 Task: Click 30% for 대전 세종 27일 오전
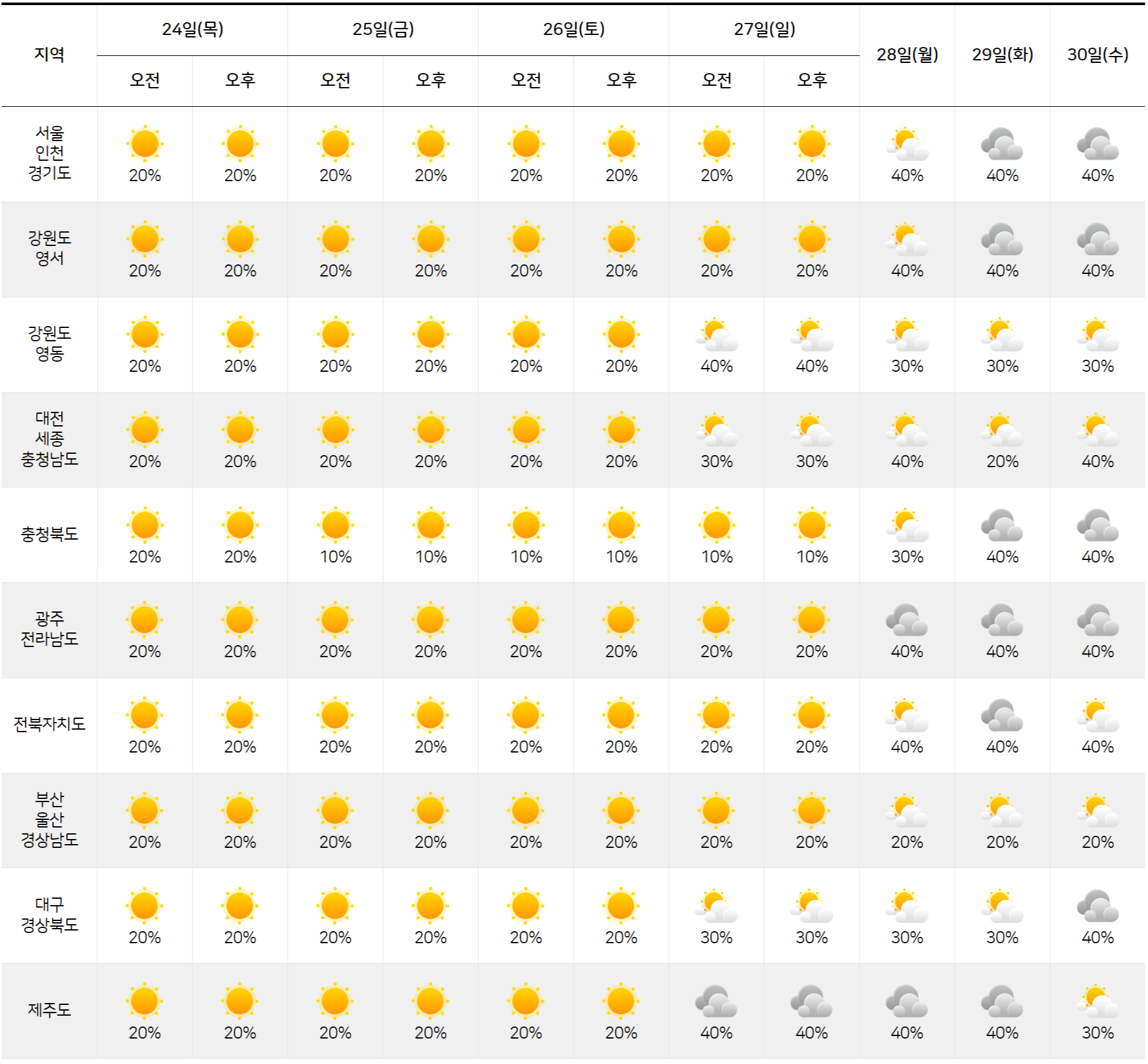tap(717, 461)
